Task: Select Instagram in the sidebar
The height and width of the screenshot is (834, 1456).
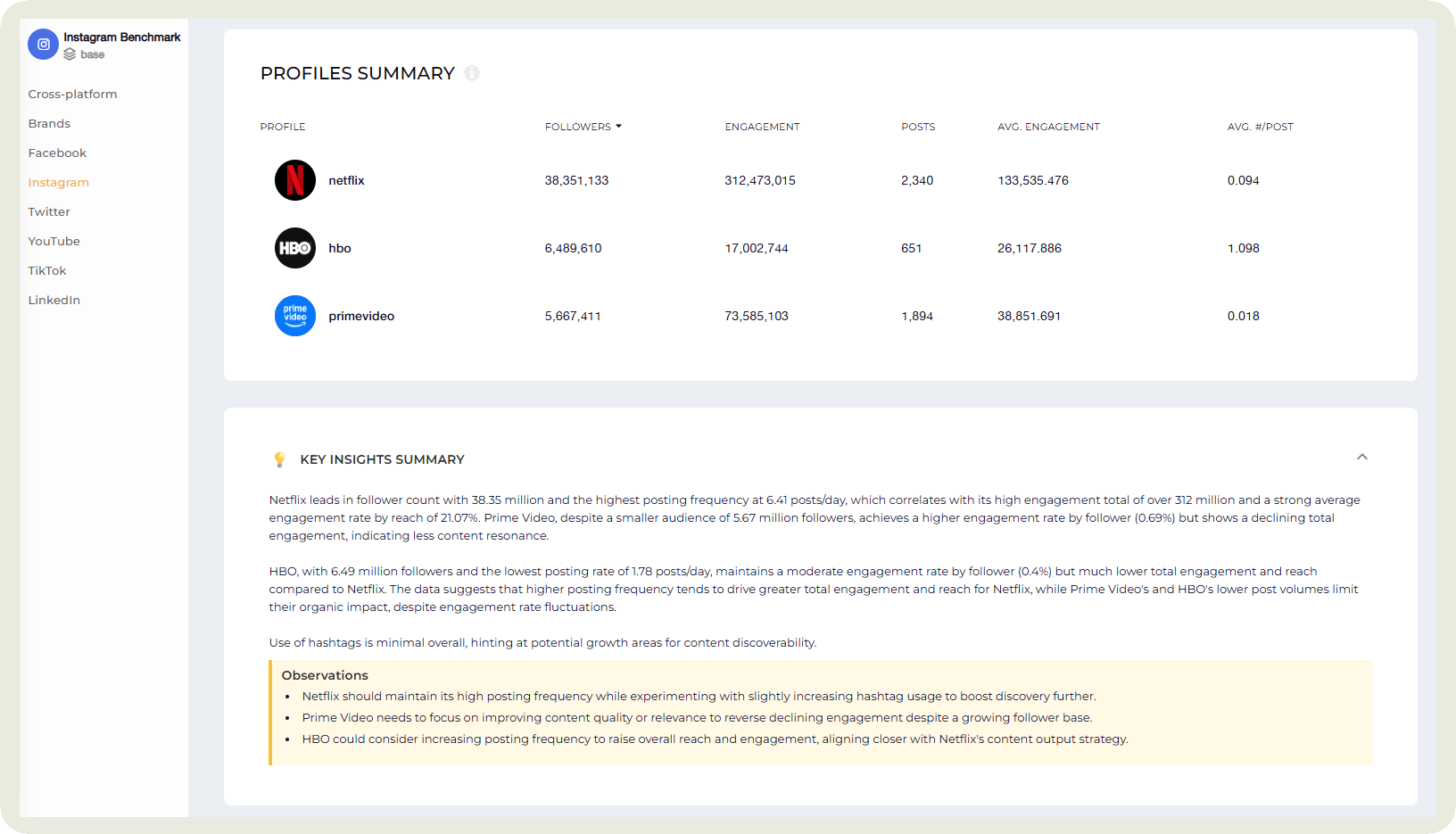Action: coord(58,182)
